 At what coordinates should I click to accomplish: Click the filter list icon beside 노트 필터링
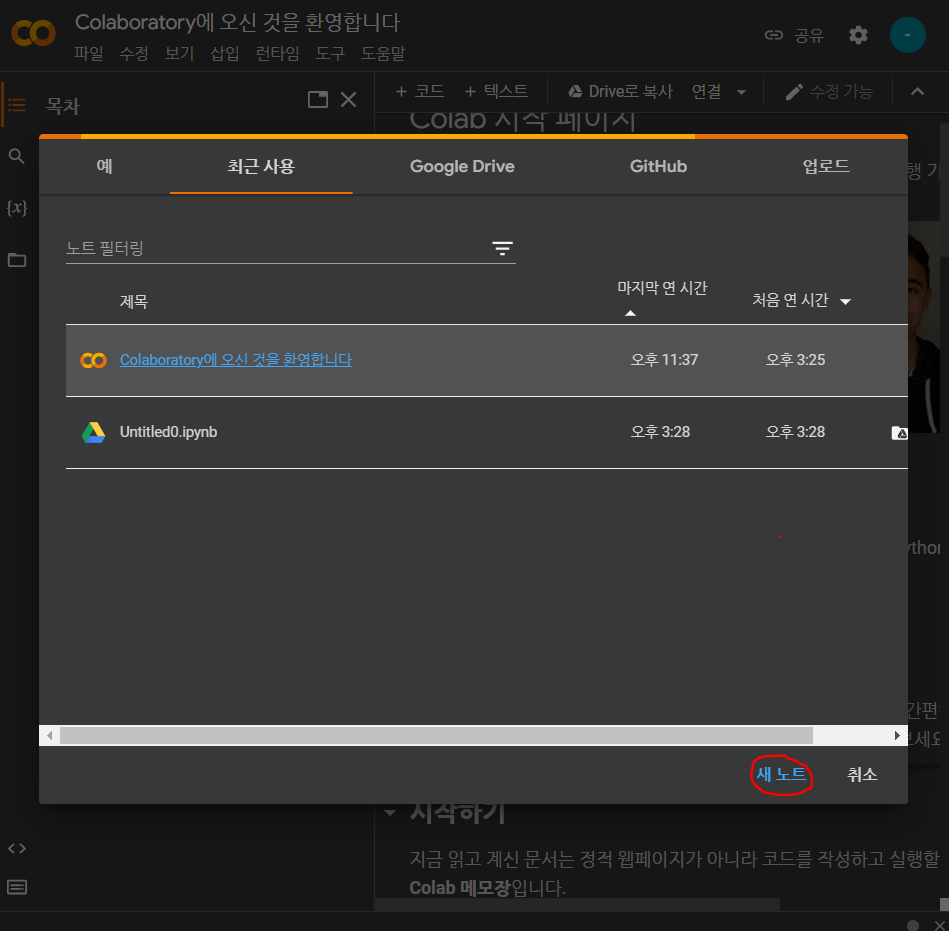502,248
